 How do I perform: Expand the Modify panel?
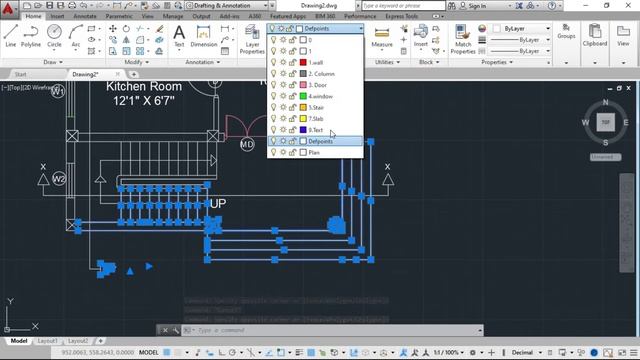tap(137, 62)
